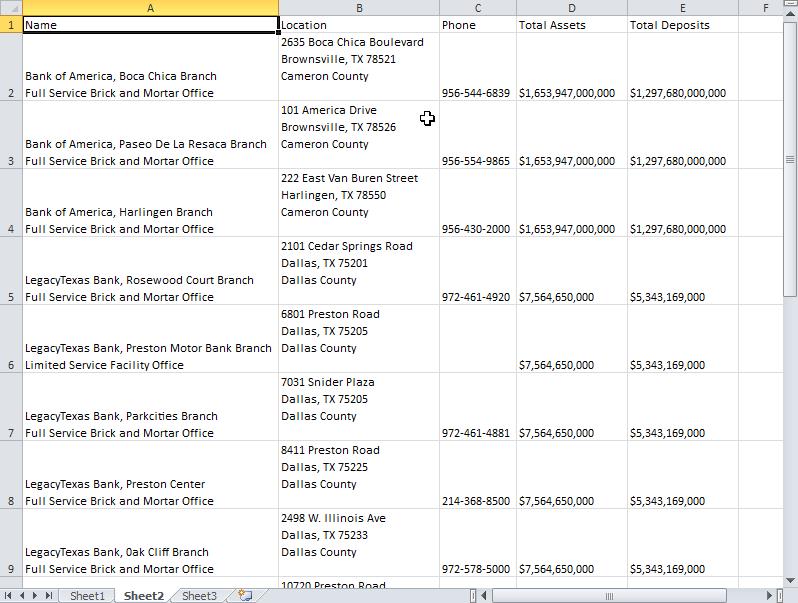
Task: Click the vertical scrollbar thumb
Action: point(790,160)
